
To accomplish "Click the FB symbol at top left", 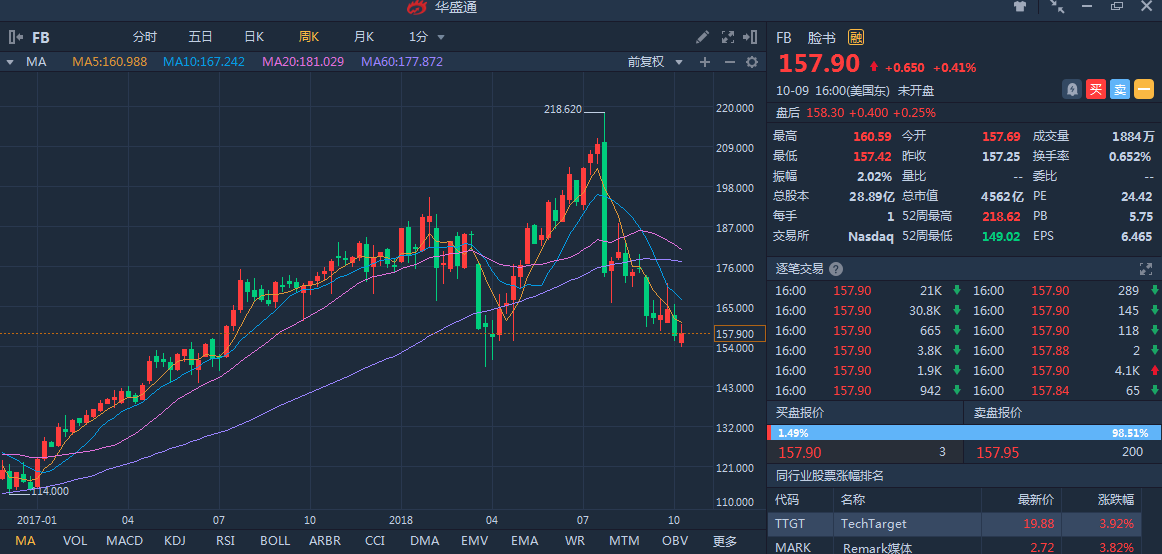I will [41, 37].
